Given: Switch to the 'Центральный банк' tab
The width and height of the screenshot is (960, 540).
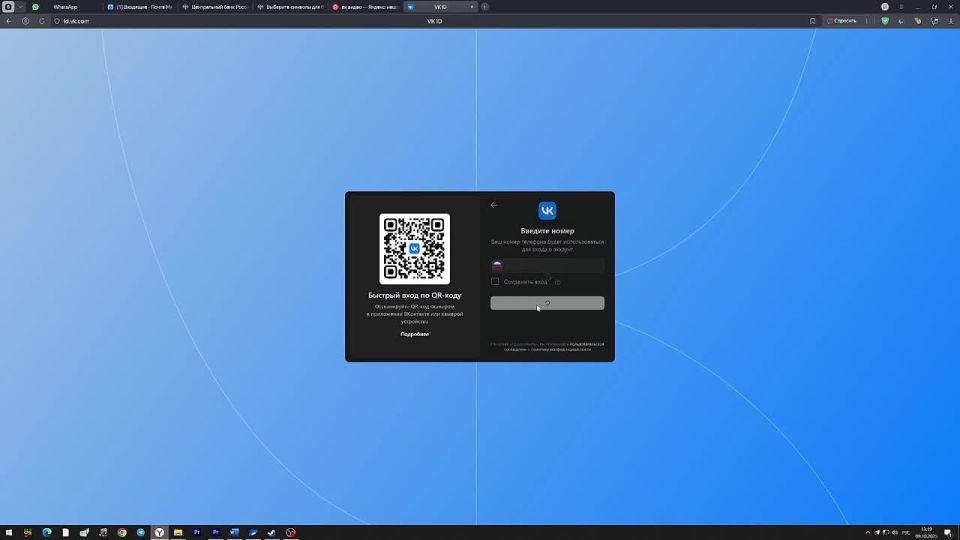Looking at the screenshot, I should (215, 7).
